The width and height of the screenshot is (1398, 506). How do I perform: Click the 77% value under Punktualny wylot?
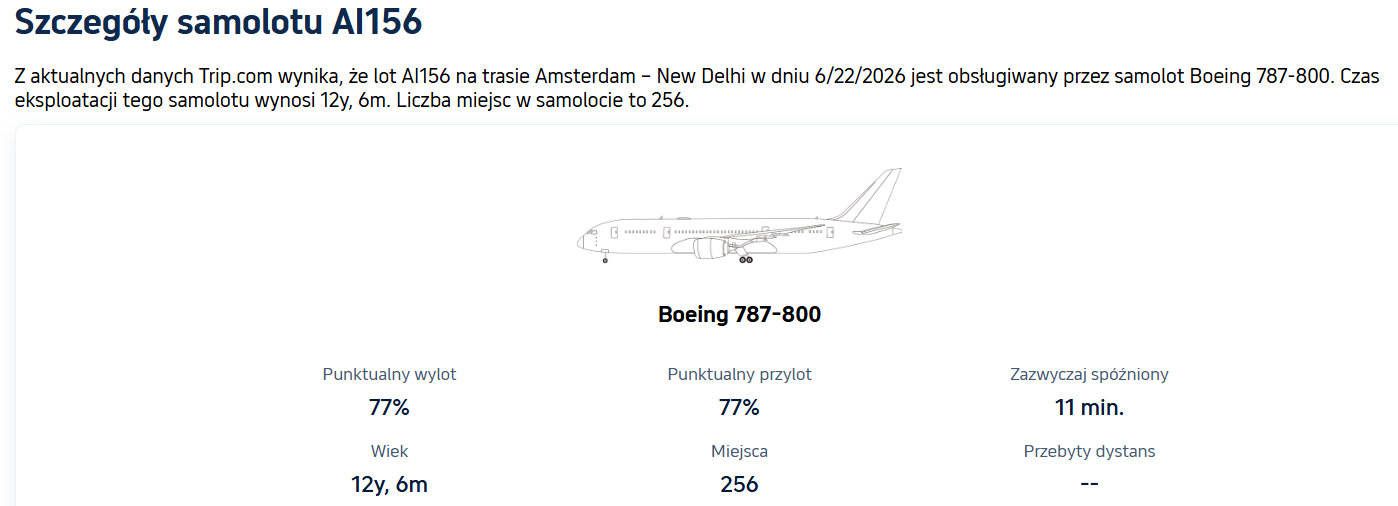click(389, 408)
